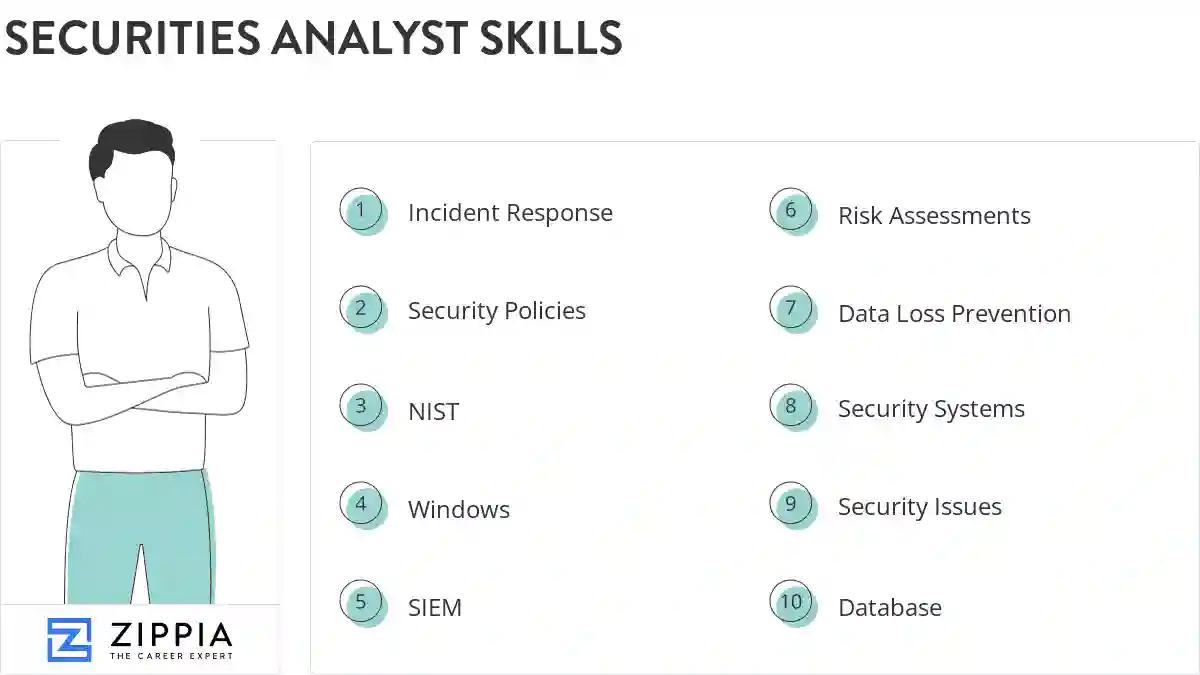Viewport: 1200px width, 675px height.
Task: Click the number 7 circle badge
Action: coord(791,309)
